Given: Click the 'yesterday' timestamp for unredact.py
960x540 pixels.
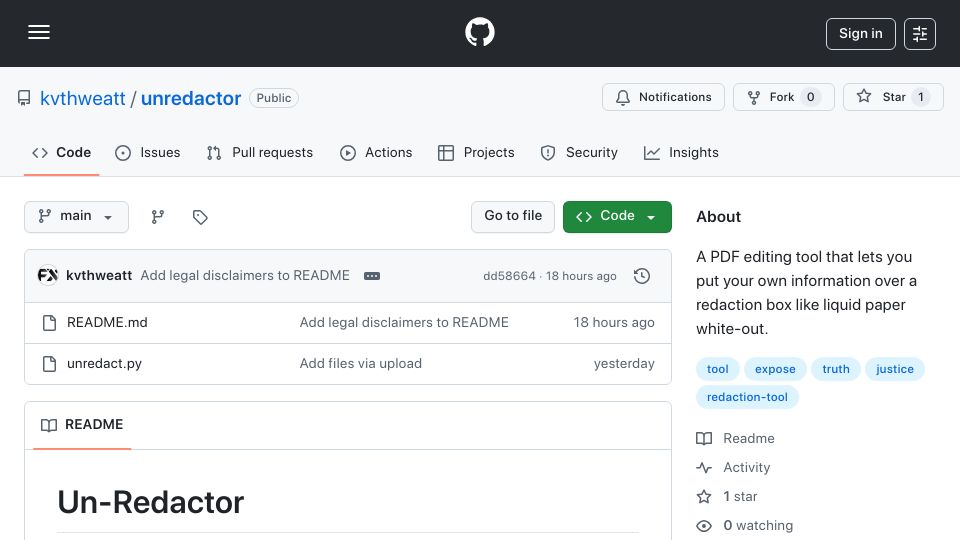Looking at the screenshot, I should coord(624,364).
